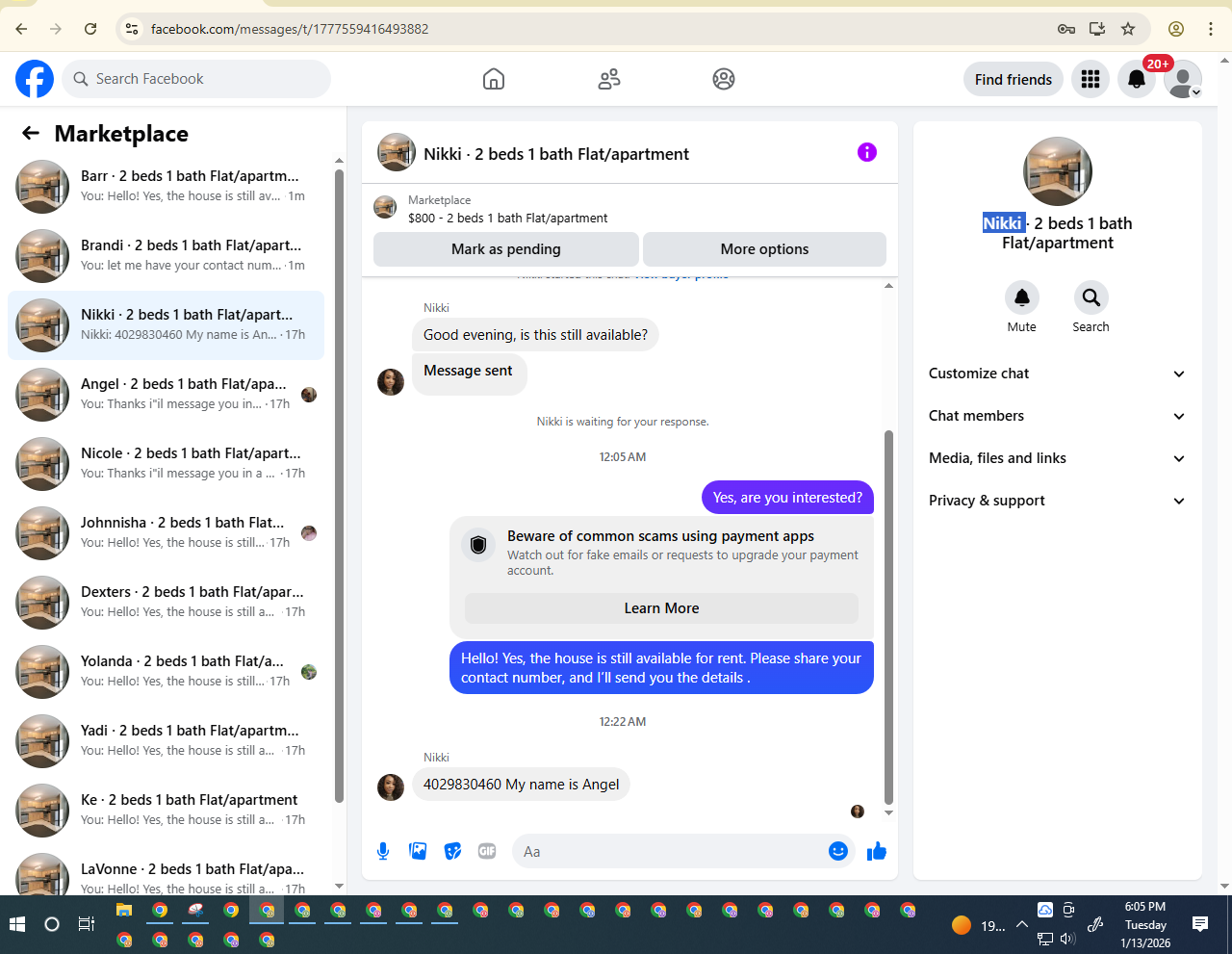Expand the Customize chat section

[1058, 374]
